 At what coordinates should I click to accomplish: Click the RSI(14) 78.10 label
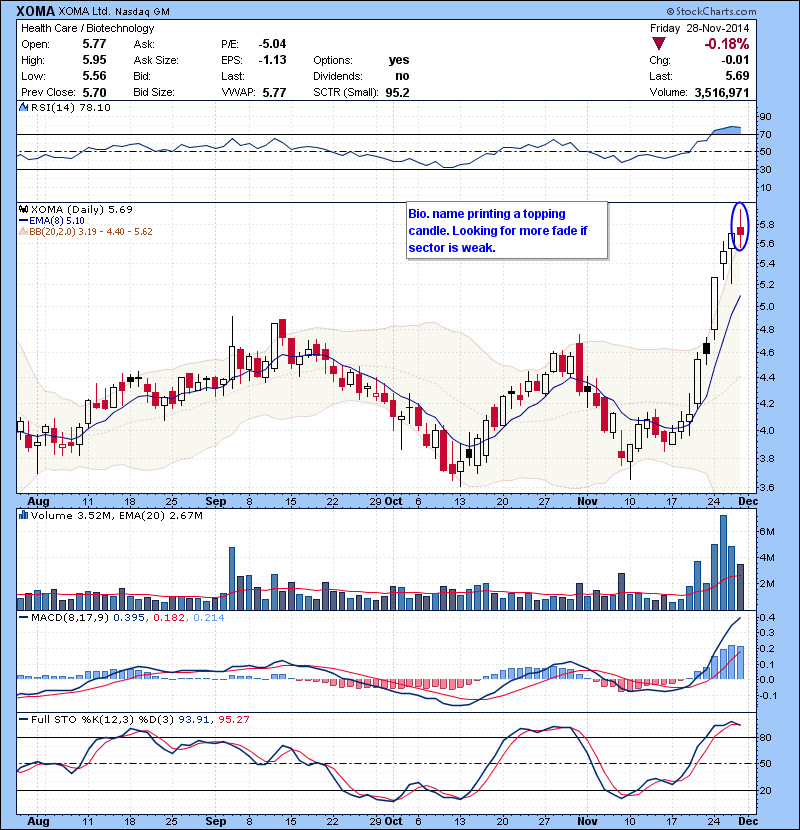pos(70,107)
